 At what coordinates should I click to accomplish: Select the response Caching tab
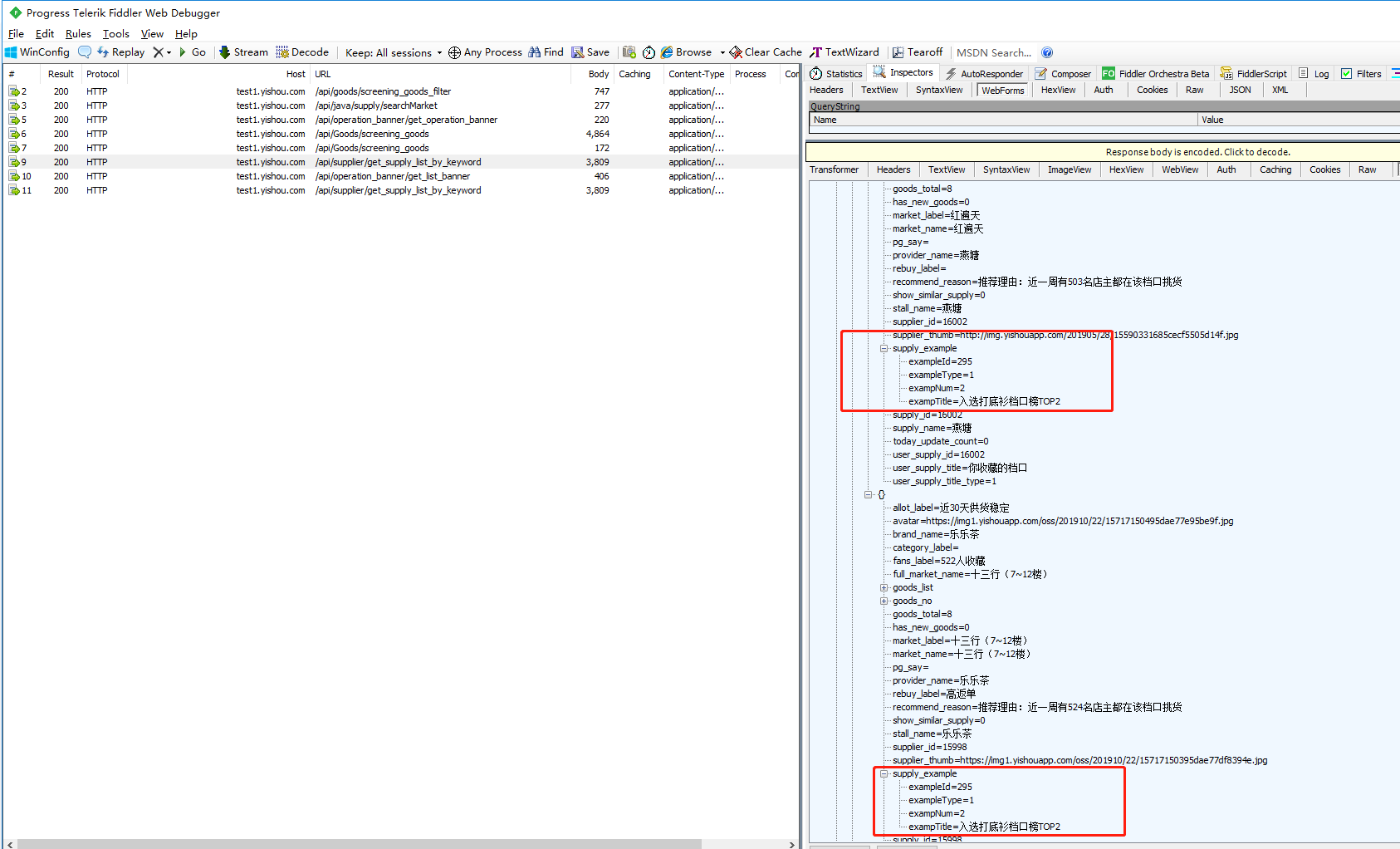[1275, 169]
